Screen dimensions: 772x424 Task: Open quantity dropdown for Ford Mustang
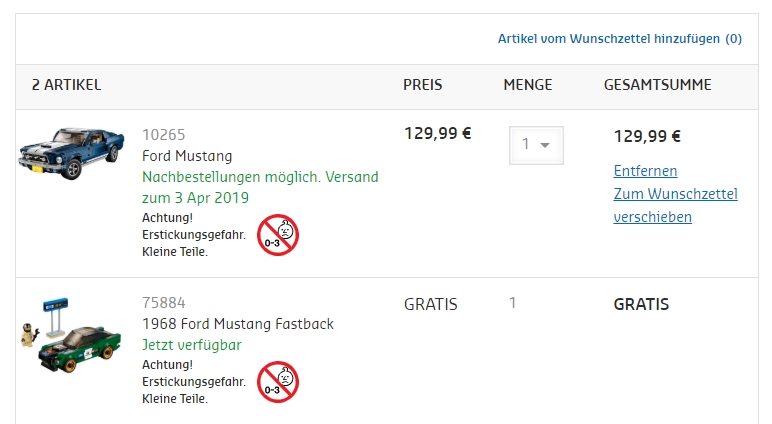(x=536, y=145)
